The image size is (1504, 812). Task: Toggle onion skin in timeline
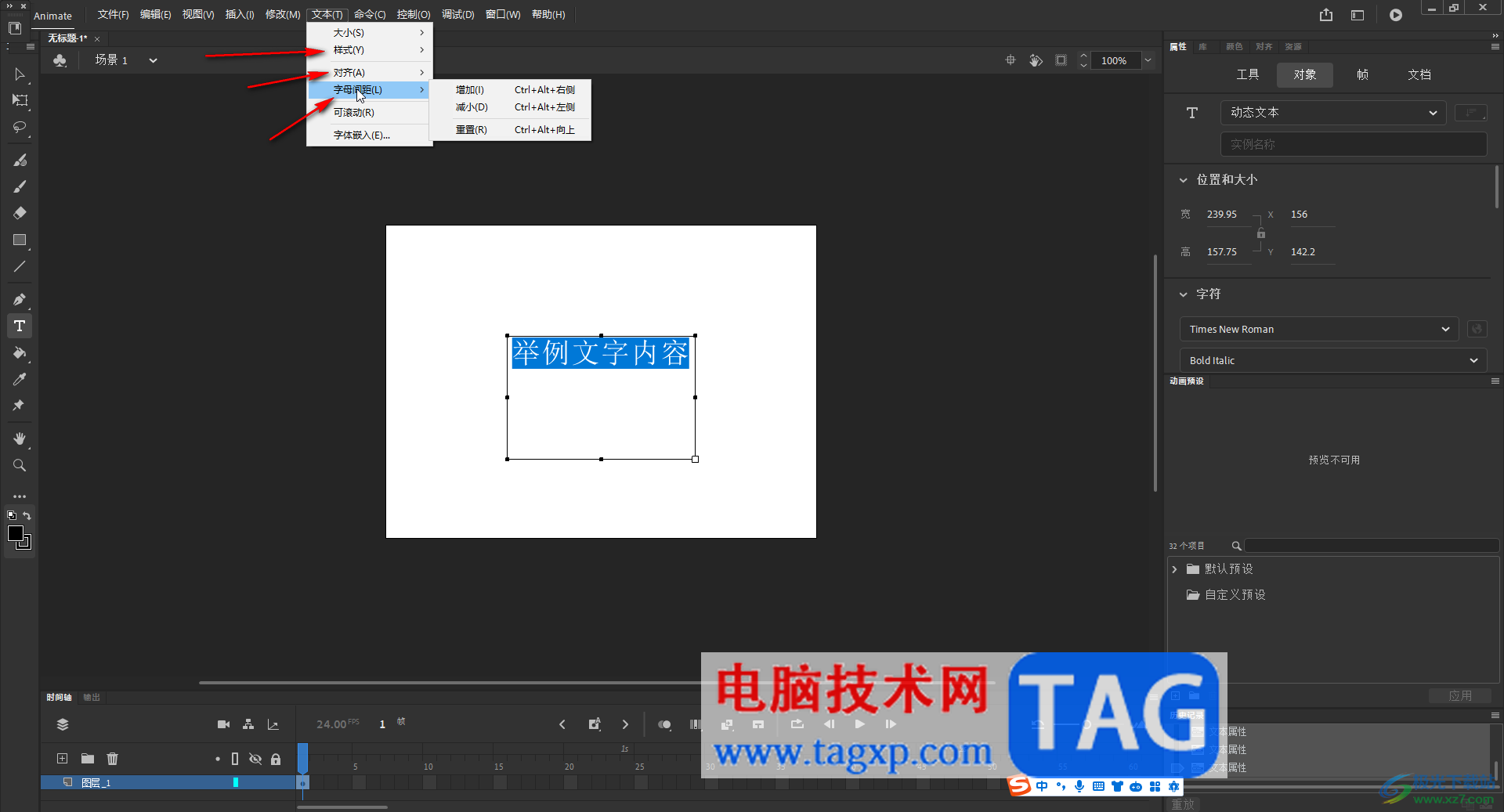point(664,724)
